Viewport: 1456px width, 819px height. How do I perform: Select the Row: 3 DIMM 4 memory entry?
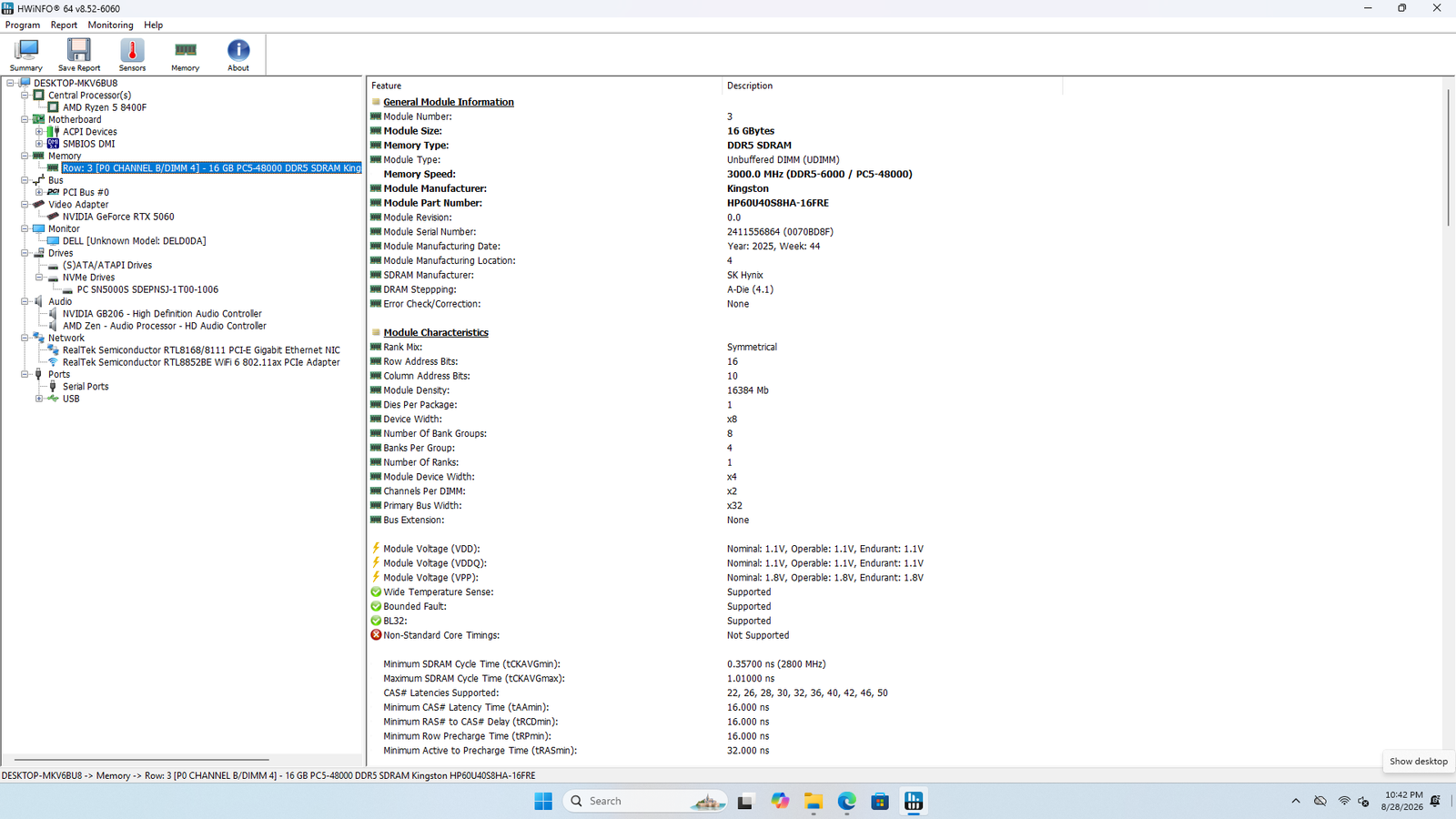click(x=211, y=168)
